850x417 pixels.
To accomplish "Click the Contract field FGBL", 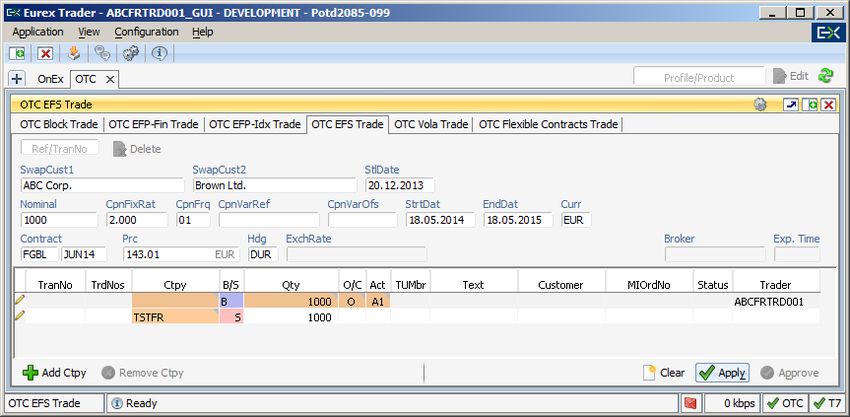I will coord(40,254).
